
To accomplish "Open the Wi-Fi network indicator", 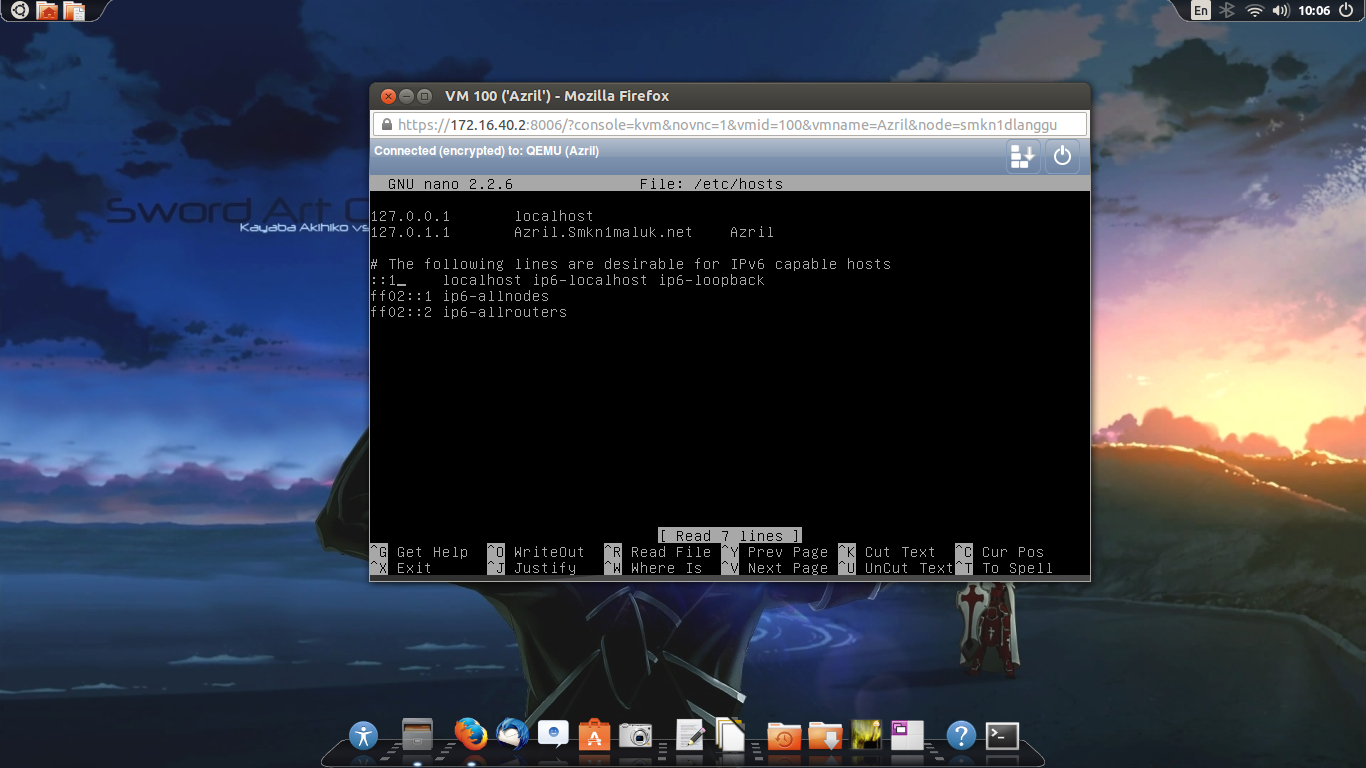I will click(x=1255, y=11).
